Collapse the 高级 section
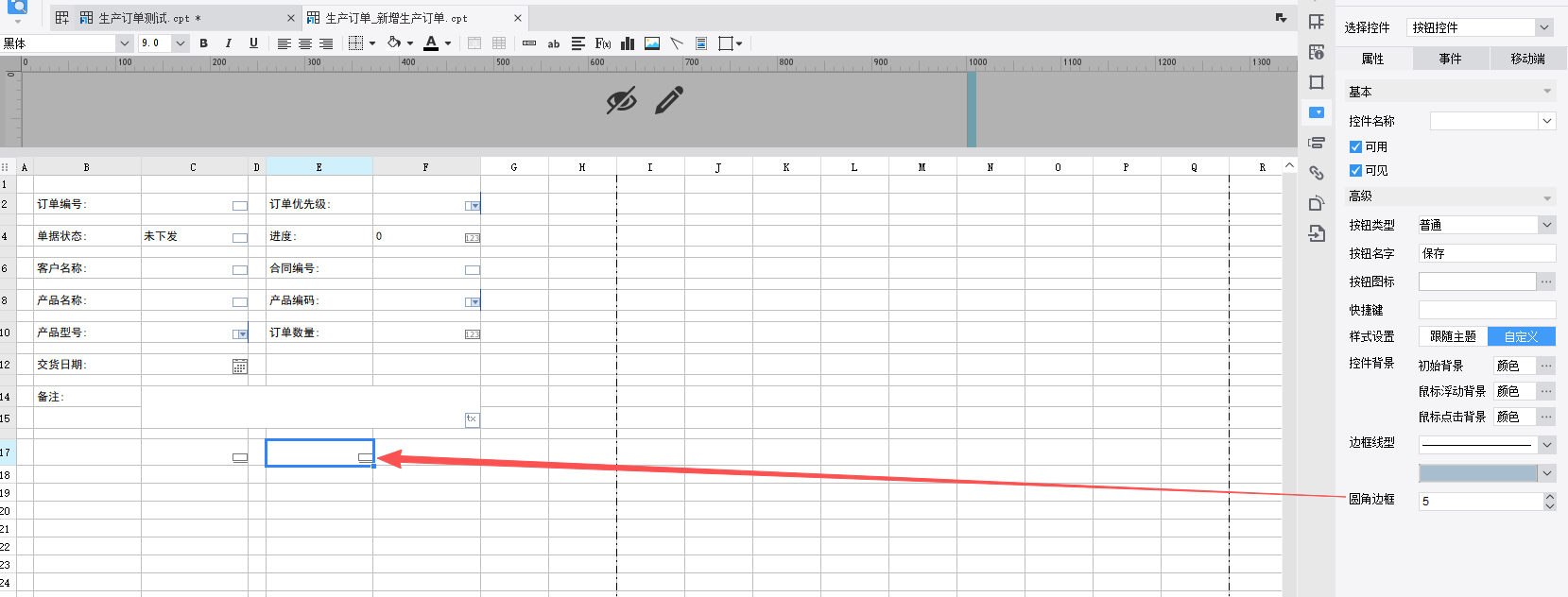Viewport: 1568px width, 597px height. [1547, 197]
